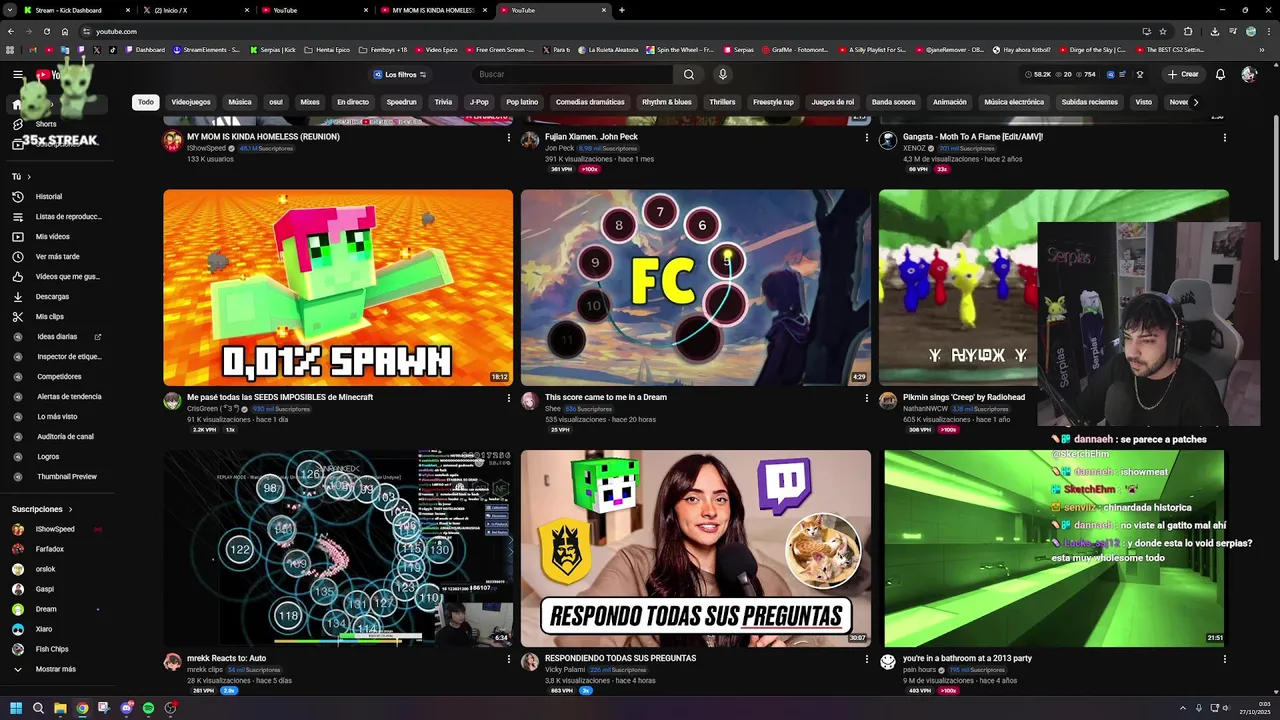The width and height of the screenshot is (1280, 720).
Task: Open File Explorer from the taskbar
Action: [x=60, y=708]
